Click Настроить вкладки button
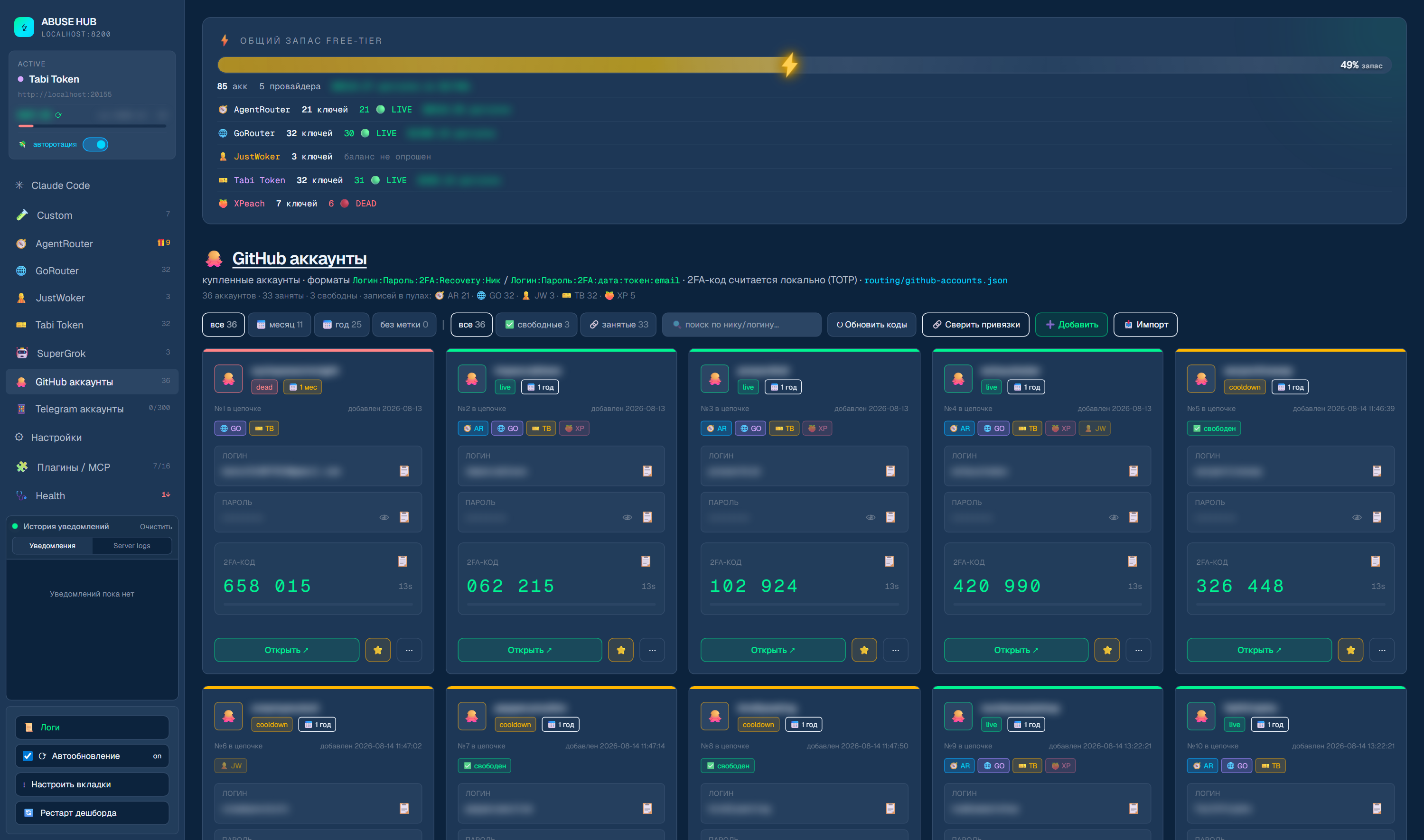 click(x=92, y=784)
